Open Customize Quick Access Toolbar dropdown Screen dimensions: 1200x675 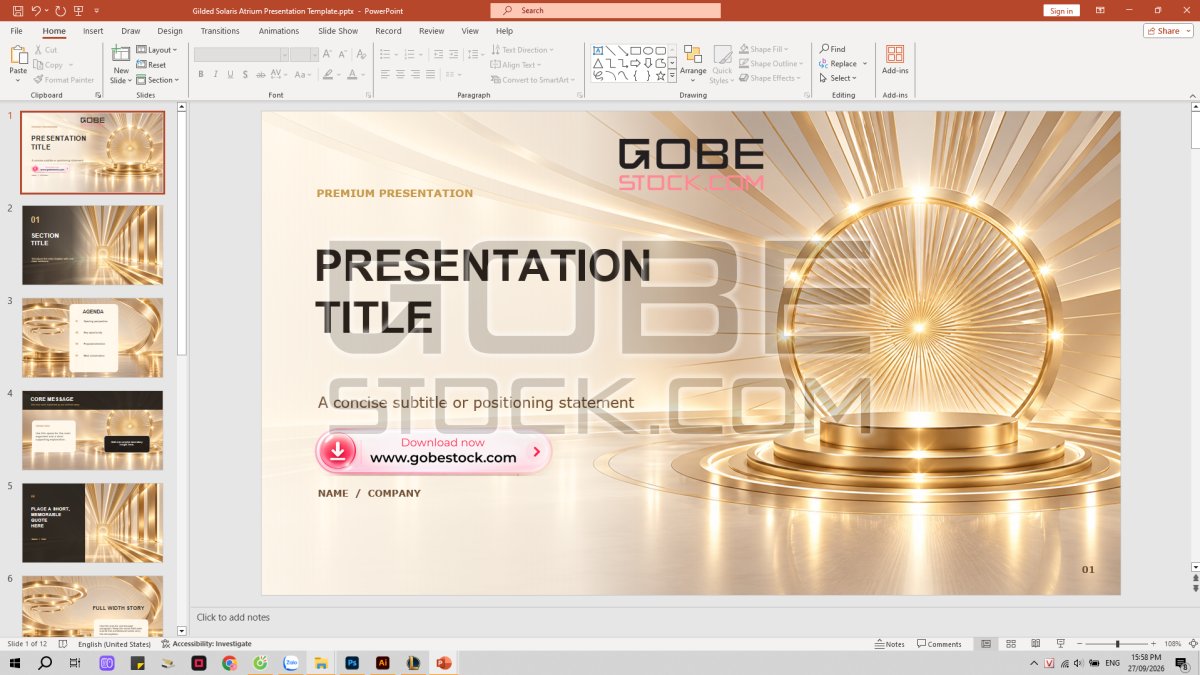tap(97, 10)
